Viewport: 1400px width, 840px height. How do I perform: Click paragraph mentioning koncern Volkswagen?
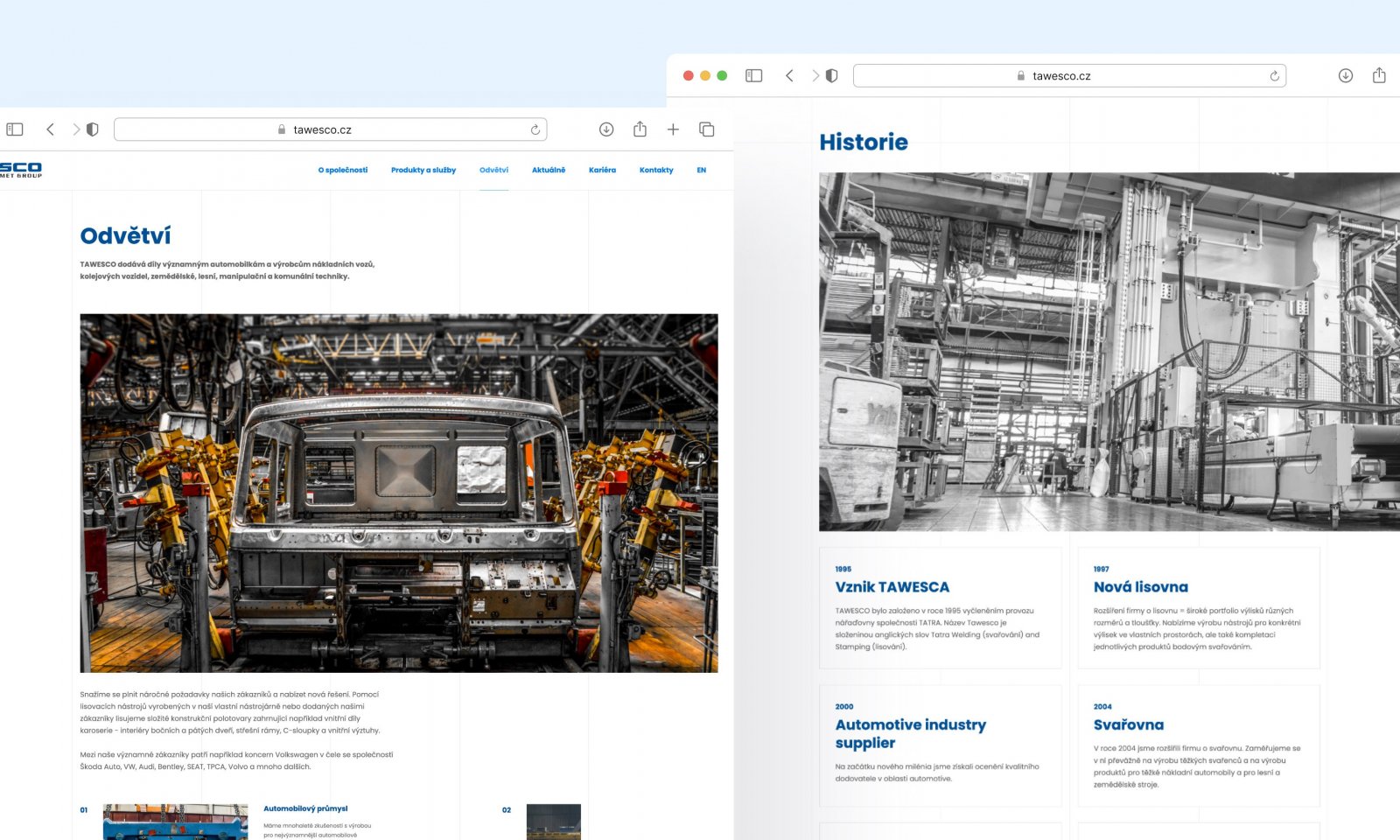pos(236,760)
